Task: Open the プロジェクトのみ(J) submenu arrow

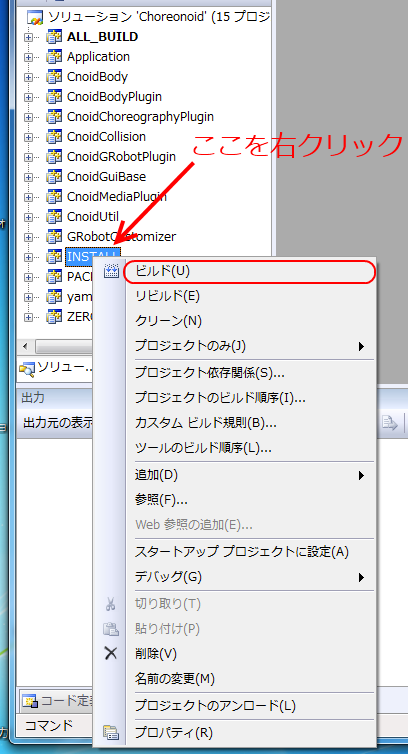Action: click(x=361, y=346)
